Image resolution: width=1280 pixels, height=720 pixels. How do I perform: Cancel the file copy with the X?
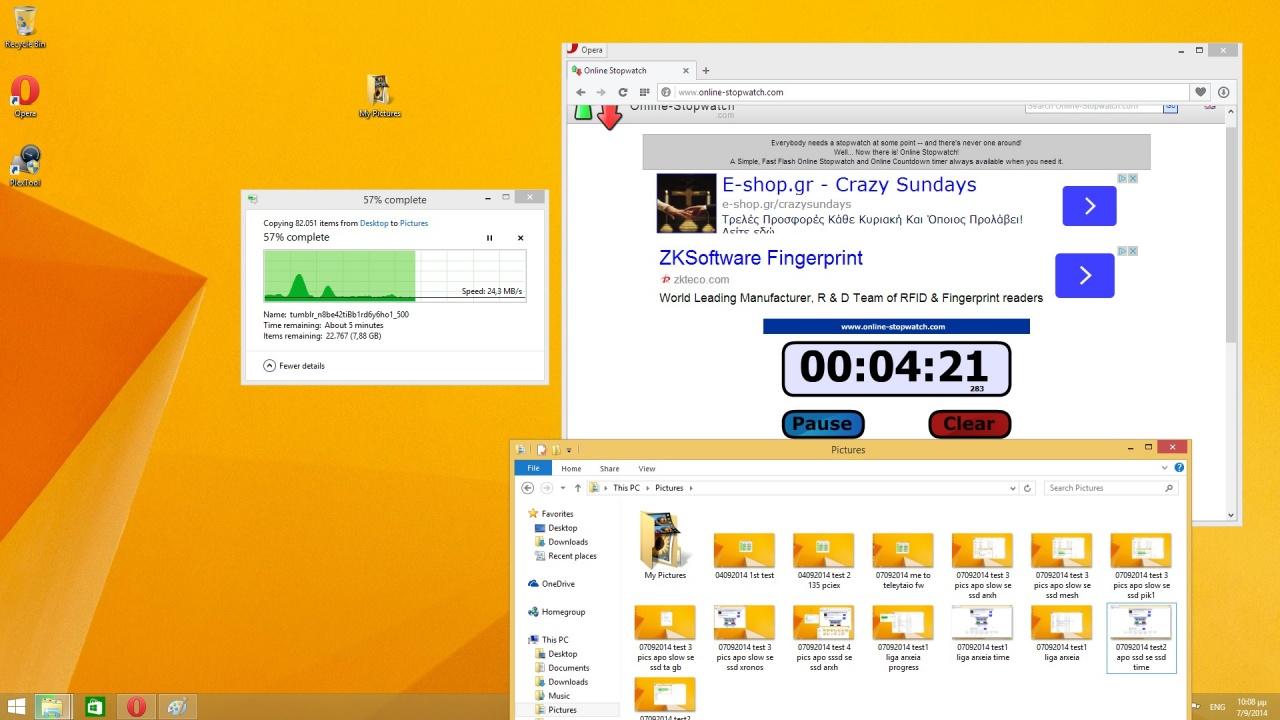(x=520, y=238)
